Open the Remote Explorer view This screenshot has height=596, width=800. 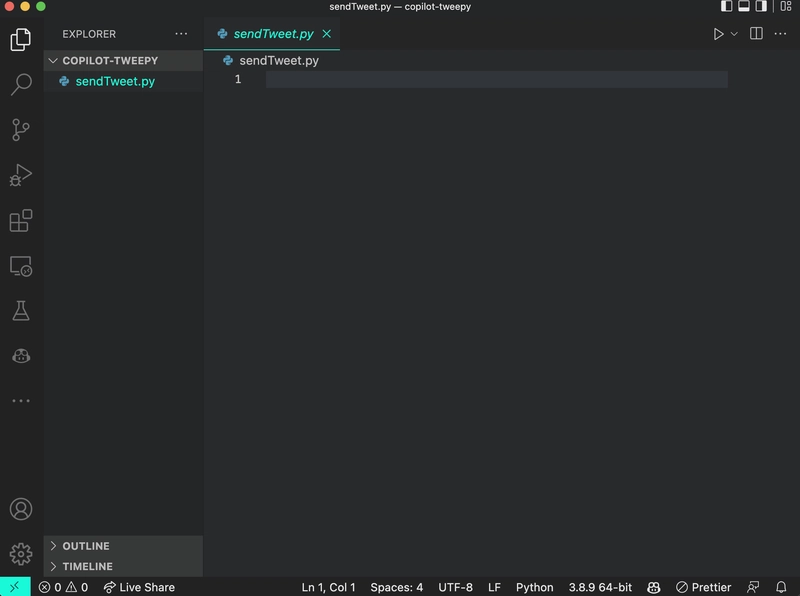(21, 266)
